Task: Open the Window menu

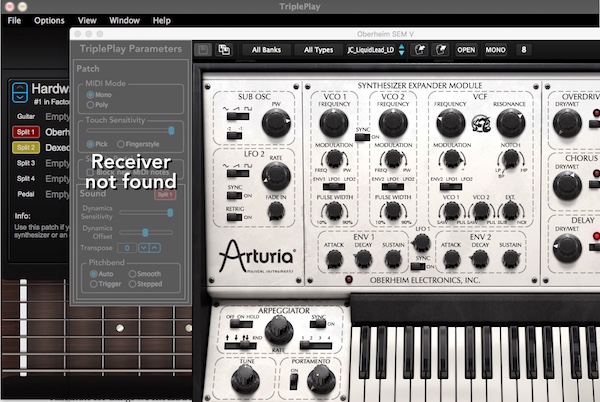Action: click(124, 21)
